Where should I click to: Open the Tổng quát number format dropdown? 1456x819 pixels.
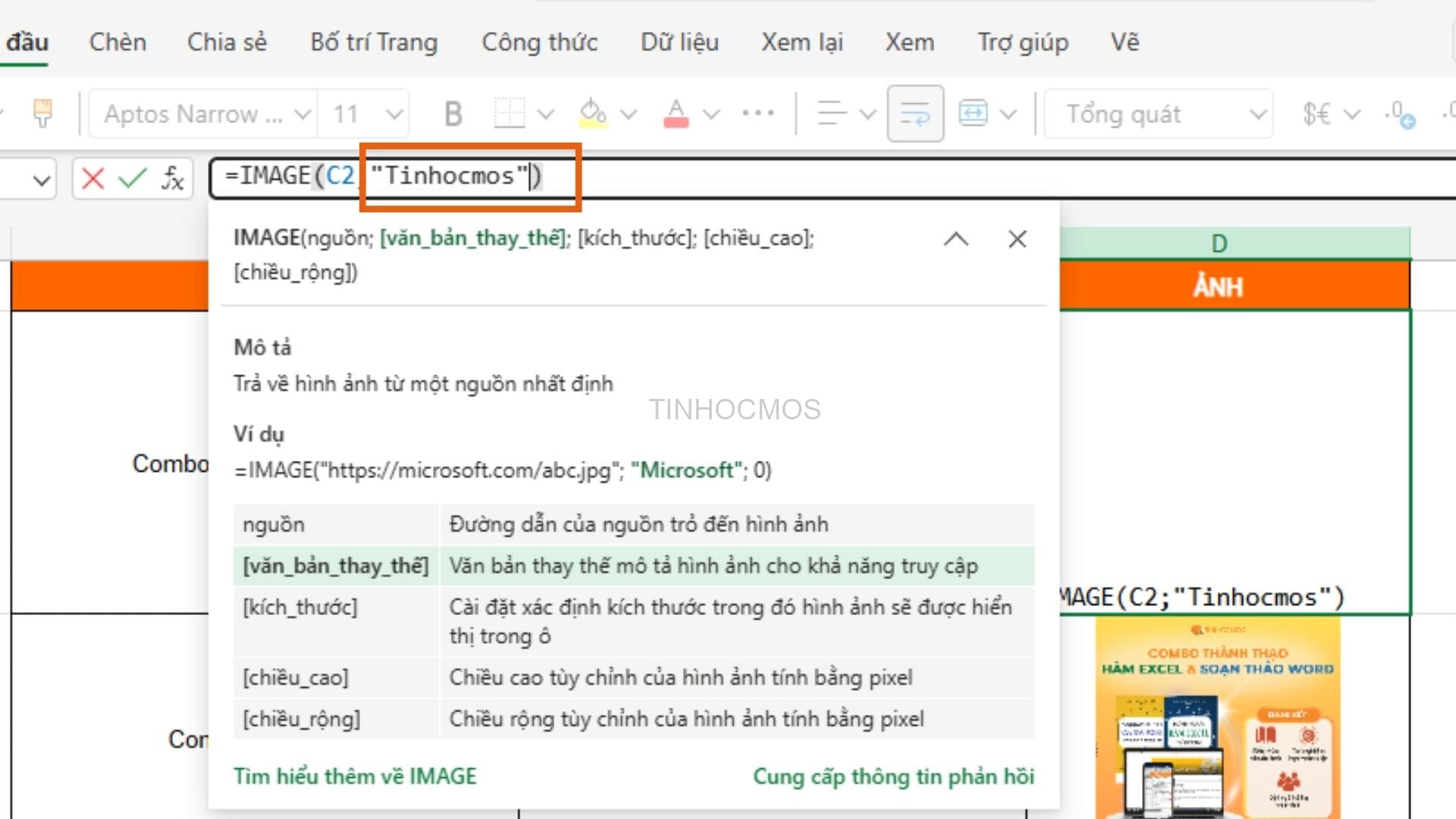pos(1158,114)
